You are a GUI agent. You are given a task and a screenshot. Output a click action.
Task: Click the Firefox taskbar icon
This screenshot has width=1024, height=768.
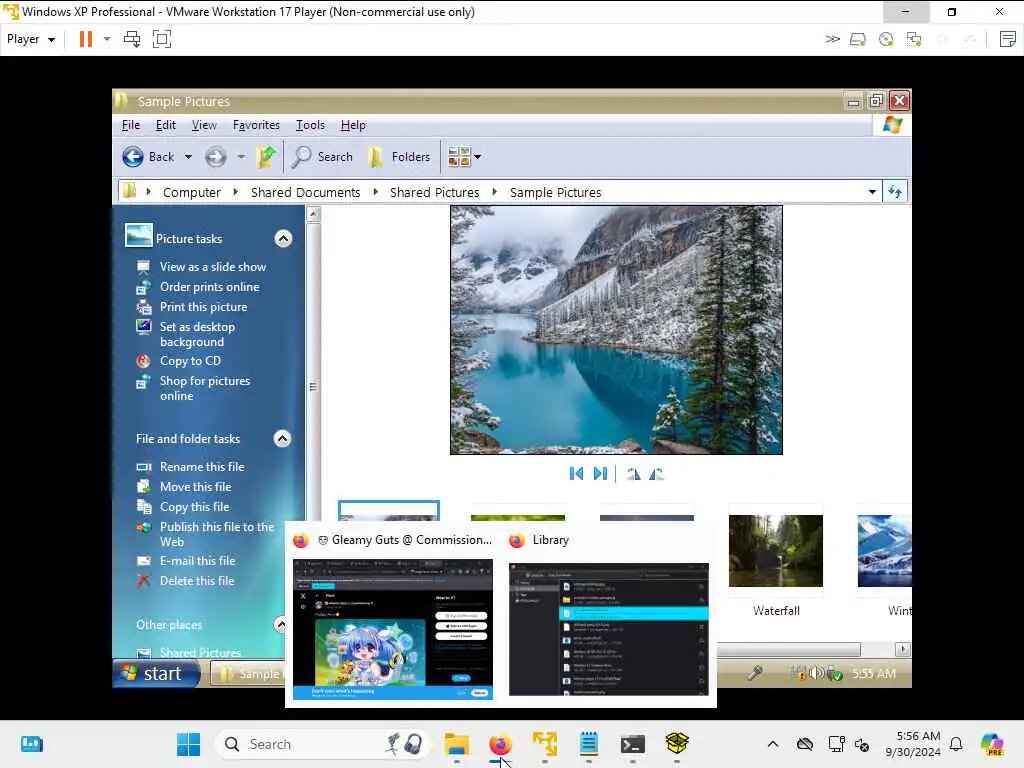(x=501, y=744)
